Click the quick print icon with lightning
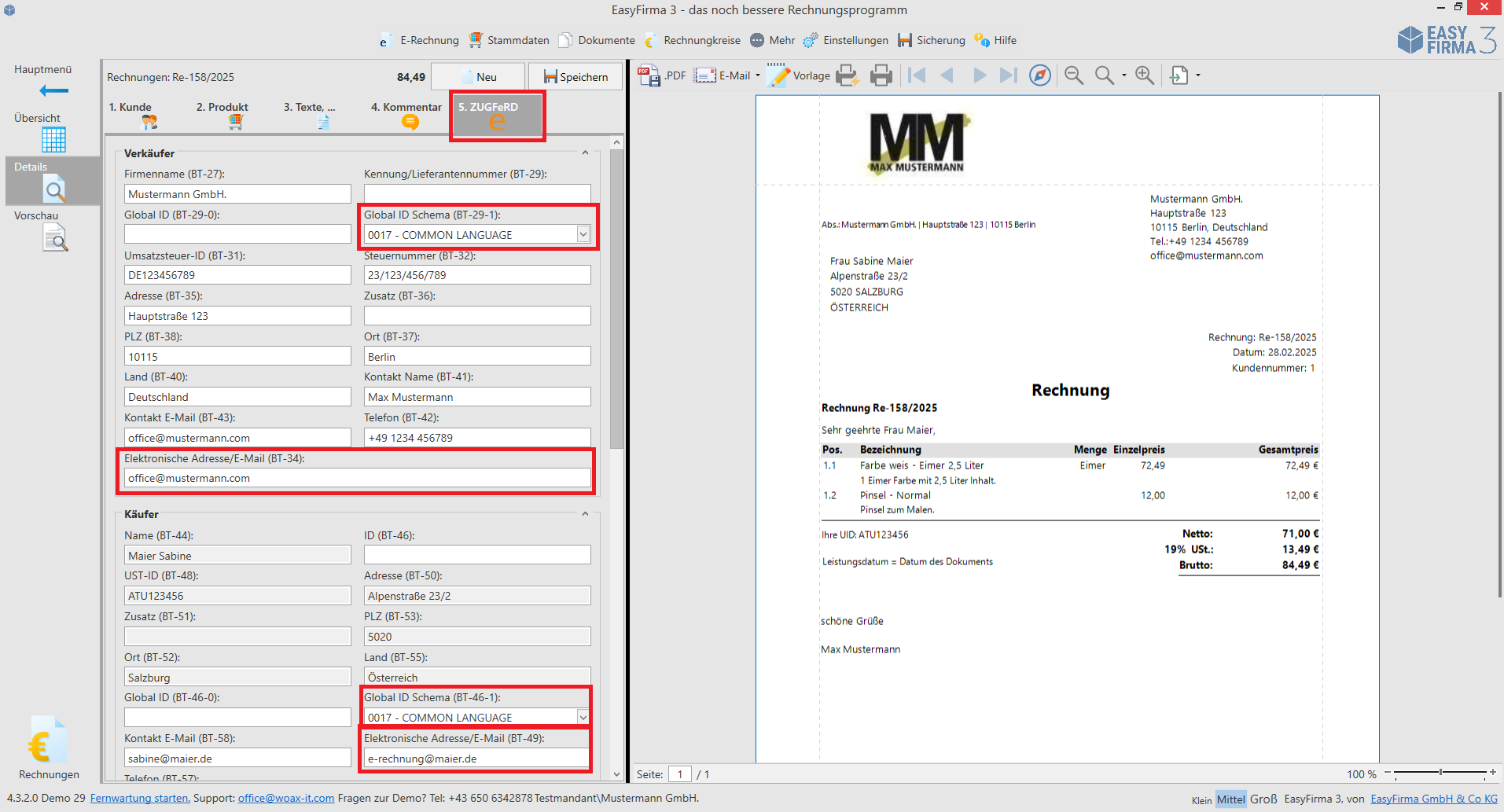1504x812 pixels. pyautogui.click(x=847, y=75)
